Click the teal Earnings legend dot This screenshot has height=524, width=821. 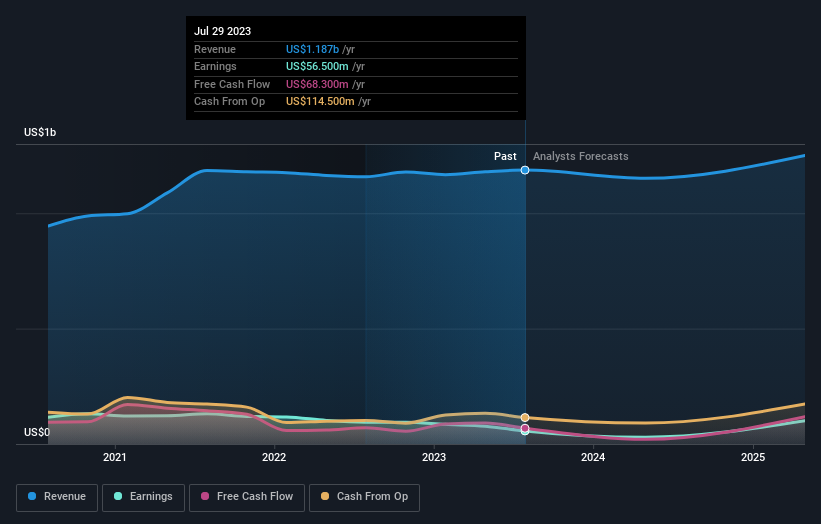click(118, 496)
